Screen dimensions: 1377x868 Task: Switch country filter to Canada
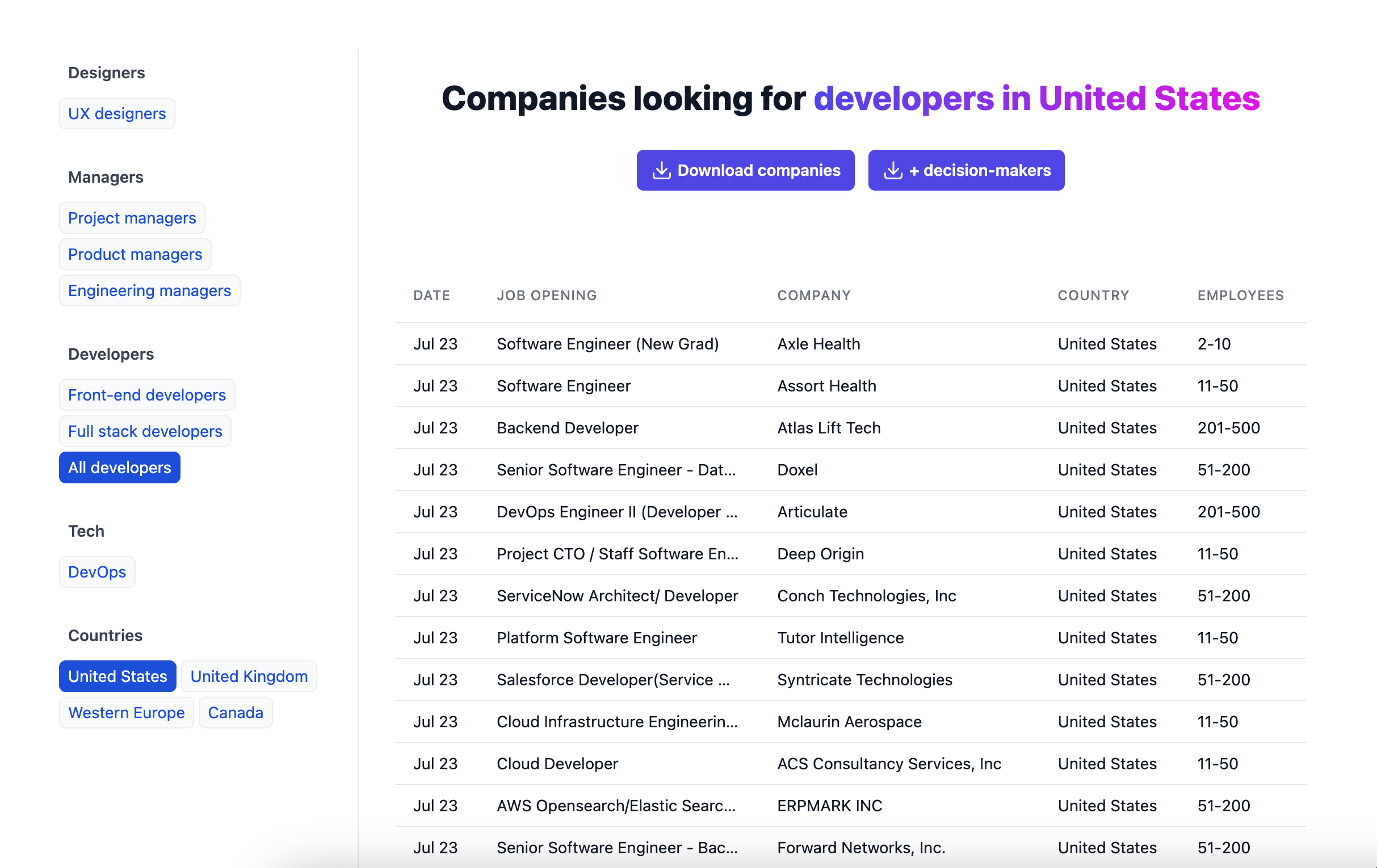pos(236,713)
